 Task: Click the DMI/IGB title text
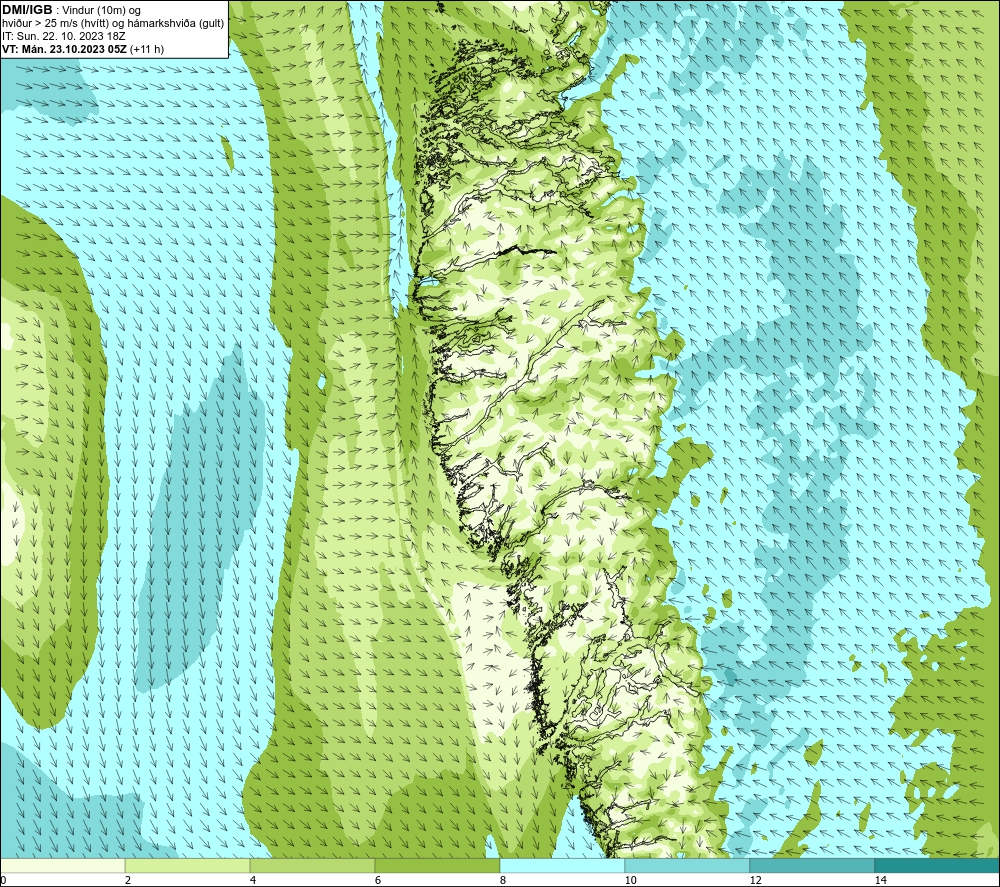click(x=27, y=10)
